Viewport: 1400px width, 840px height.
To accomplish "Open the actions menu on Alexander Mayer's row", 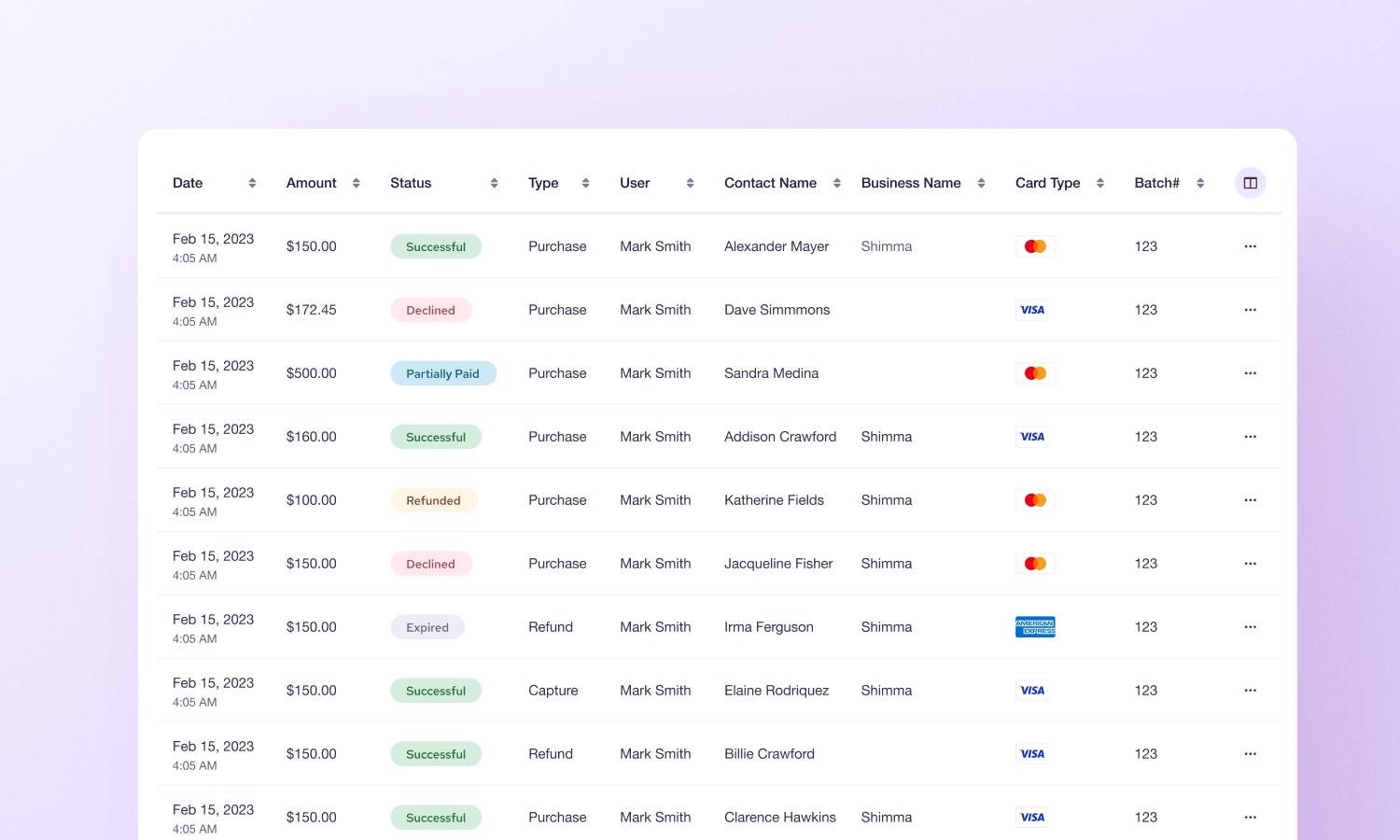I will 1250,245.
